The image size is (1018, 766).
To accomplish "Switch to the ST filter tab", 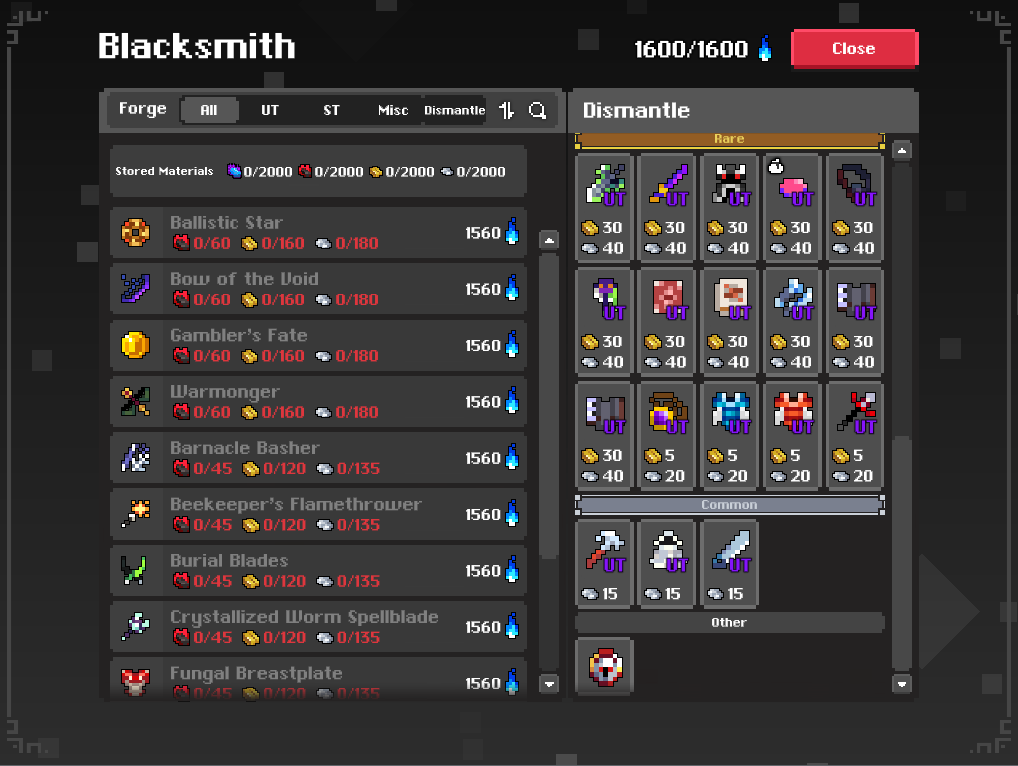I will tap(332, 110).
